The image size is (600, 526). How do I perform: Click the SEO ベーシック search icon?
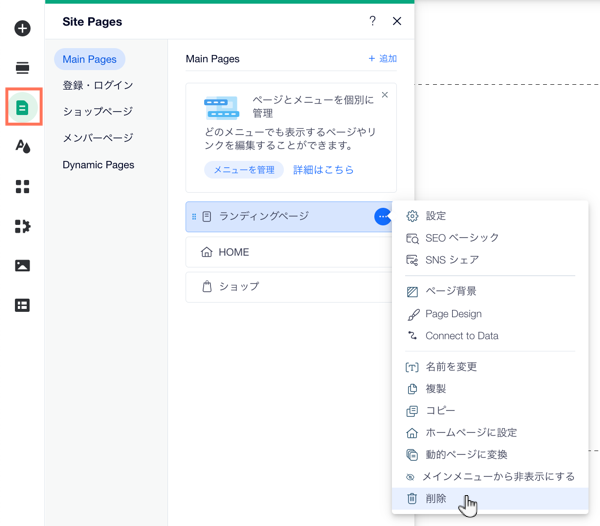(x=412, y=238)
